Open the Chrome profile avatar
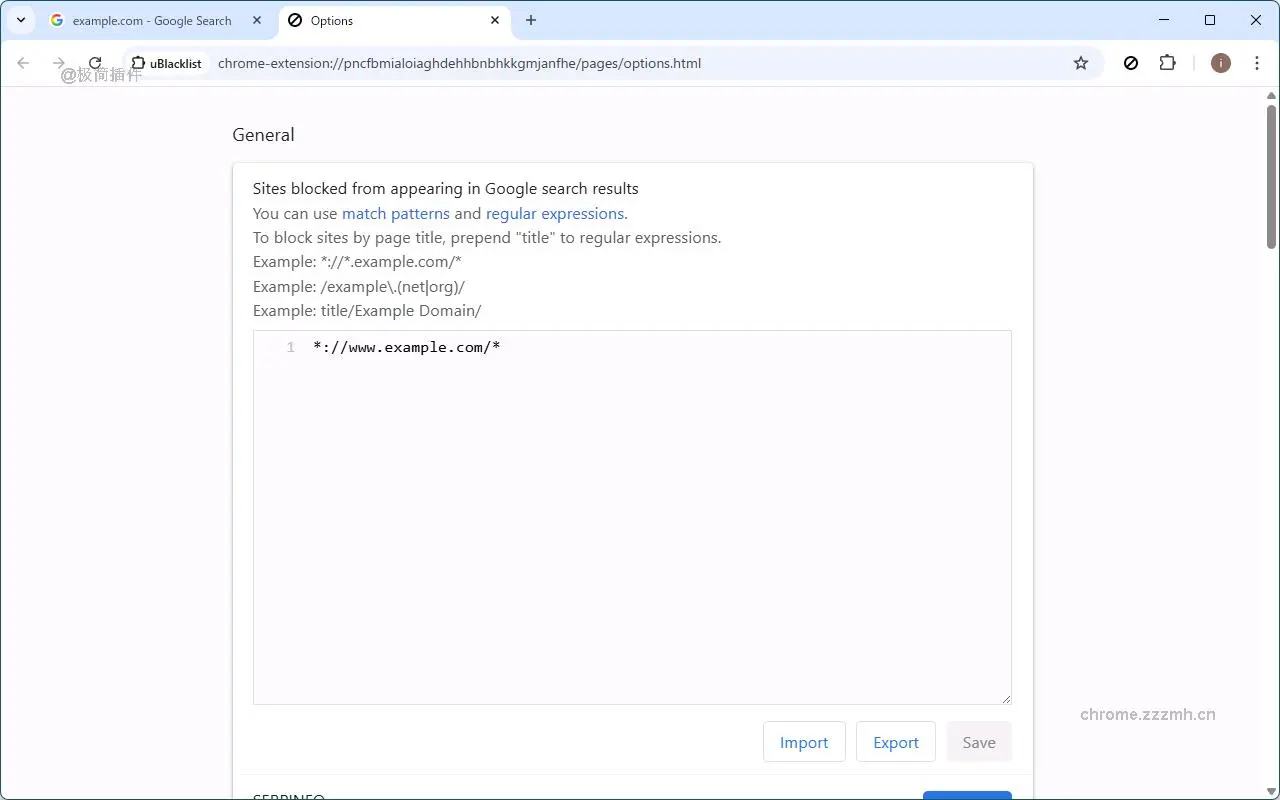 pyautogui.click(x=1220, y=62)
